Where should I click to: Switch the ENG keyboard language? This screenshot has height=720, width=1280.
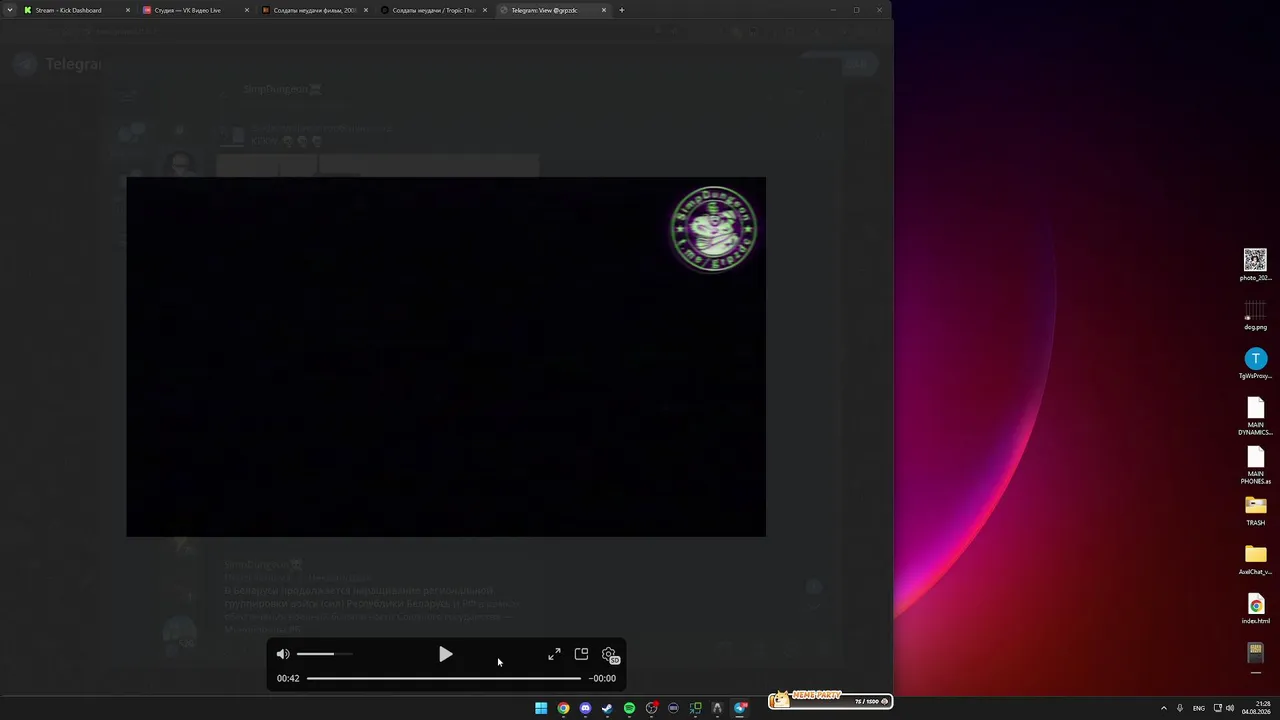[1199, 708]
